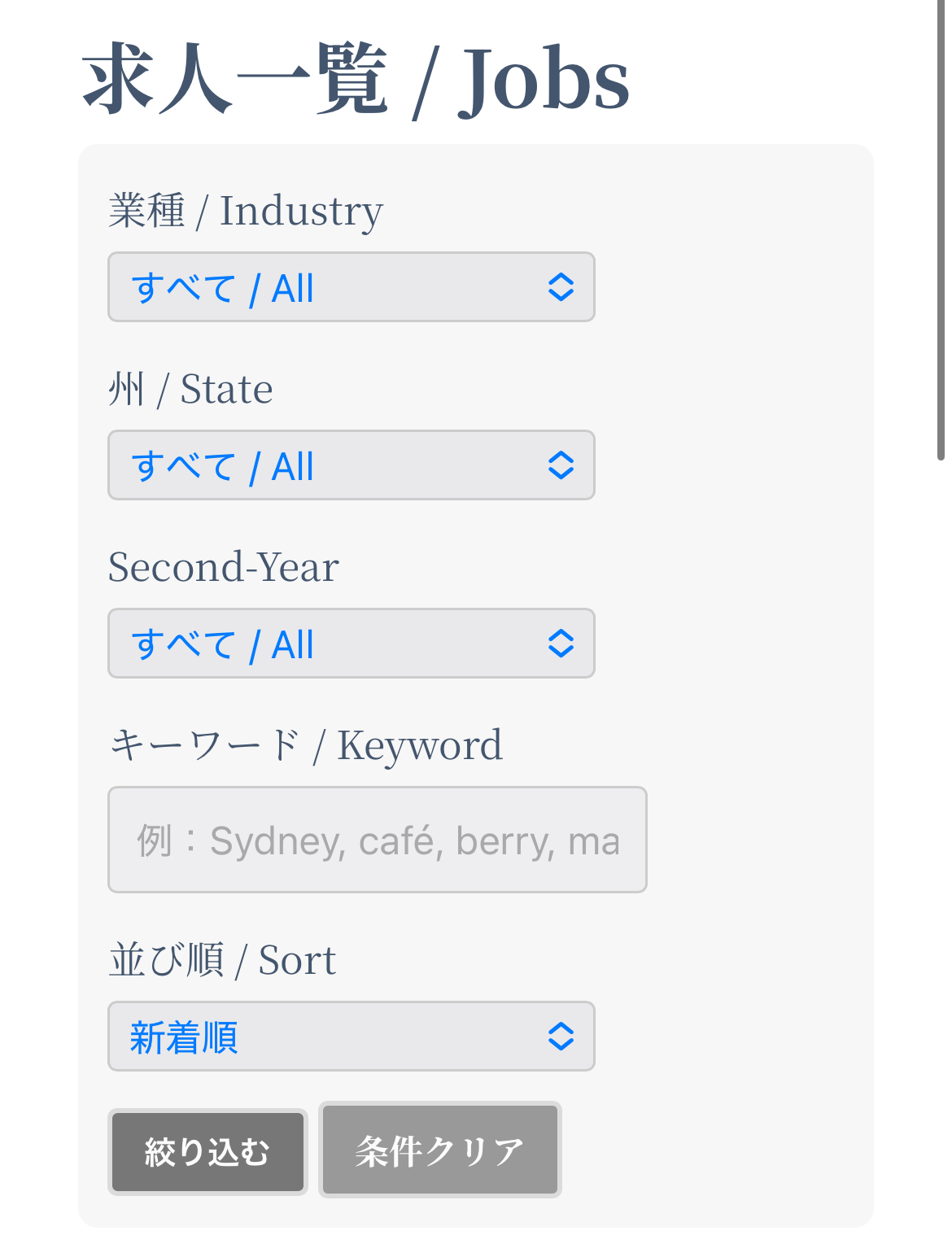Click the 州 / State label
Viewport: 952px width, 1244px height.
[190, 389]
